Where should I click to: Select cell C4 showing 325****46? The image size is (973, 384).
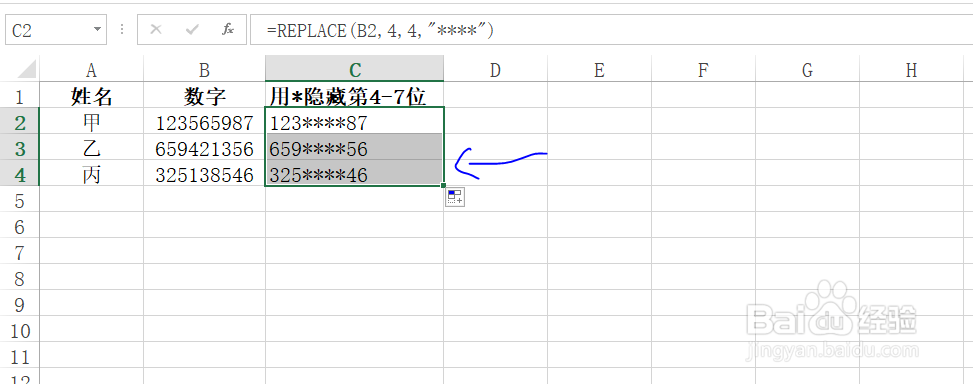pos(354,174)
